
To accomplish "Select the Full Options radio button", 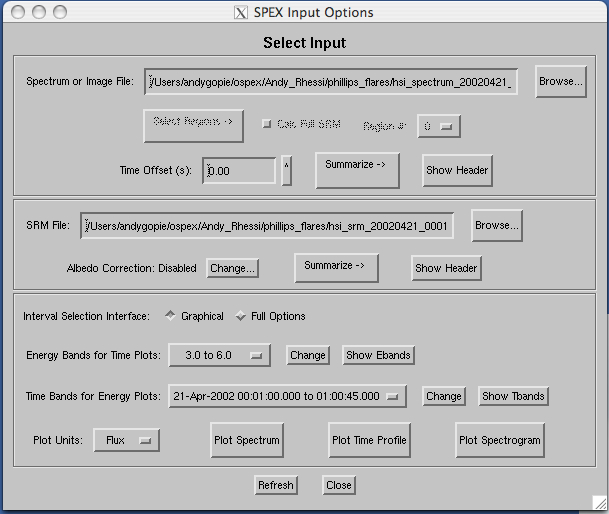I will tap(240, 316).
